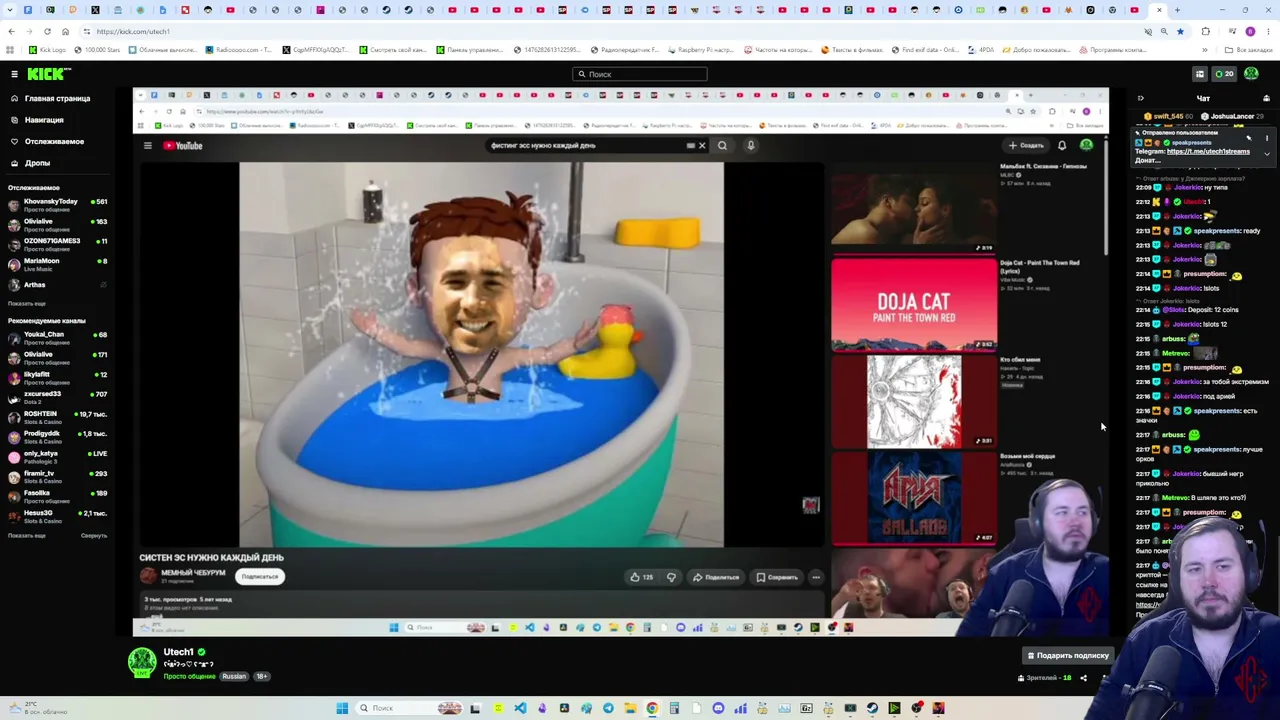Viewport: 1280px width, 720px height.
Task: Open the three-dot menu under the YouTube video
Action: tap(816, 577)
